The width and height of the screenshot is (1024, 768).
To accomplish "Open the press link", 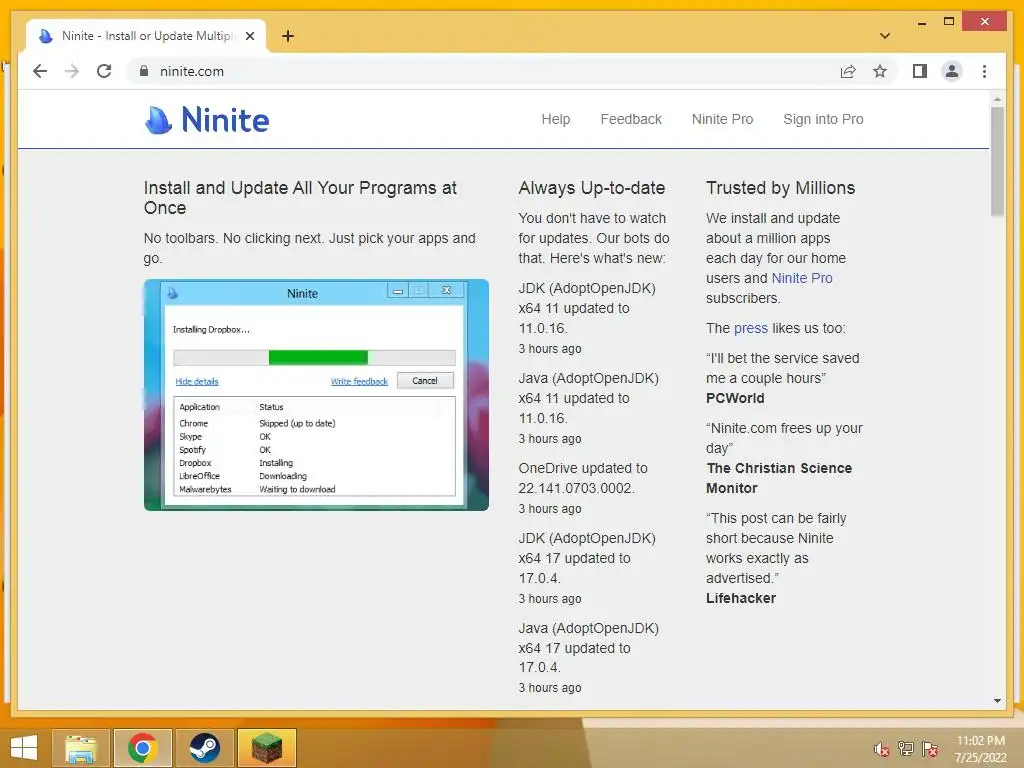I will click(x=751, y=328).
